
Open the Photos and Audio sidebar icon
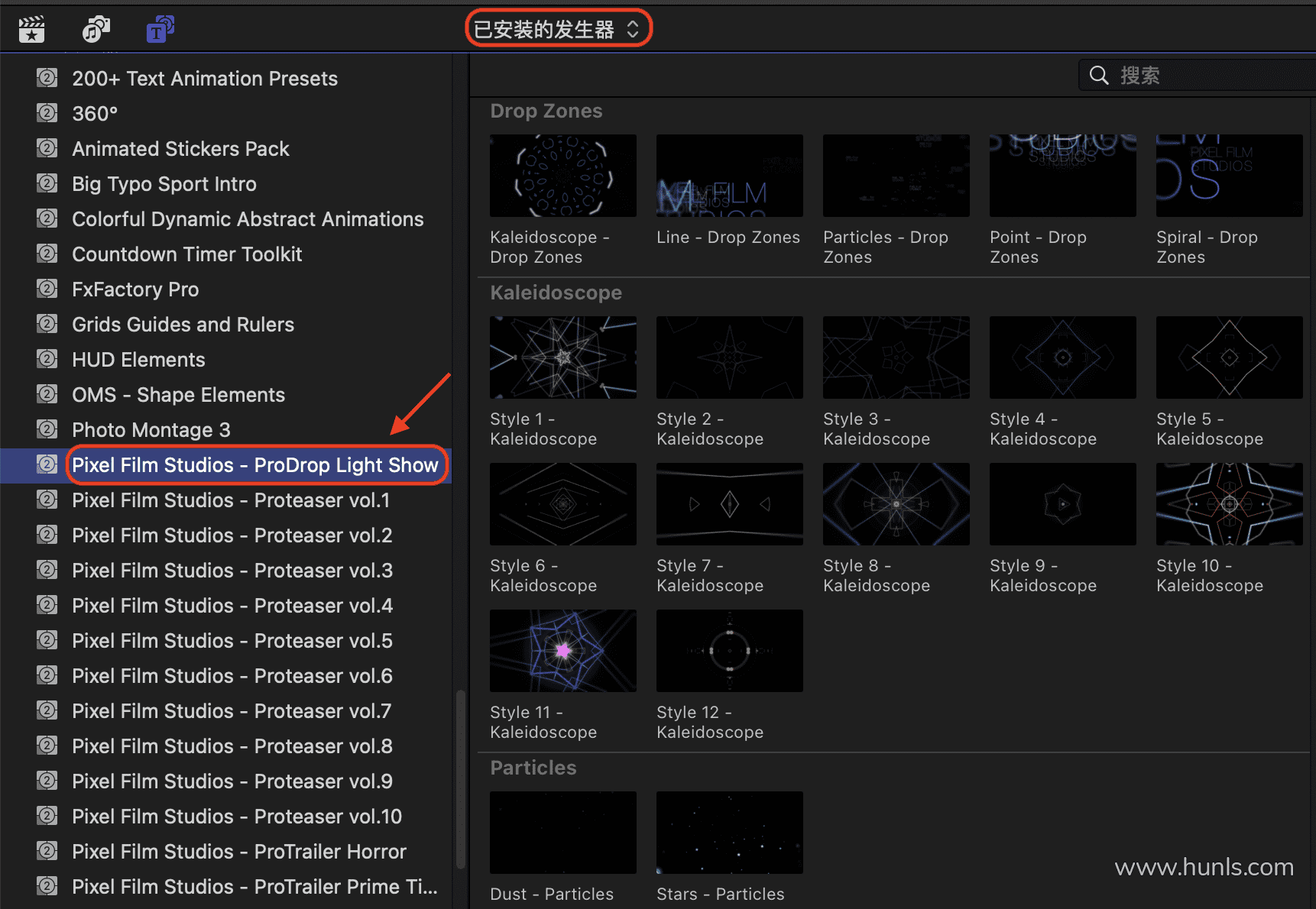click(96, 29)
